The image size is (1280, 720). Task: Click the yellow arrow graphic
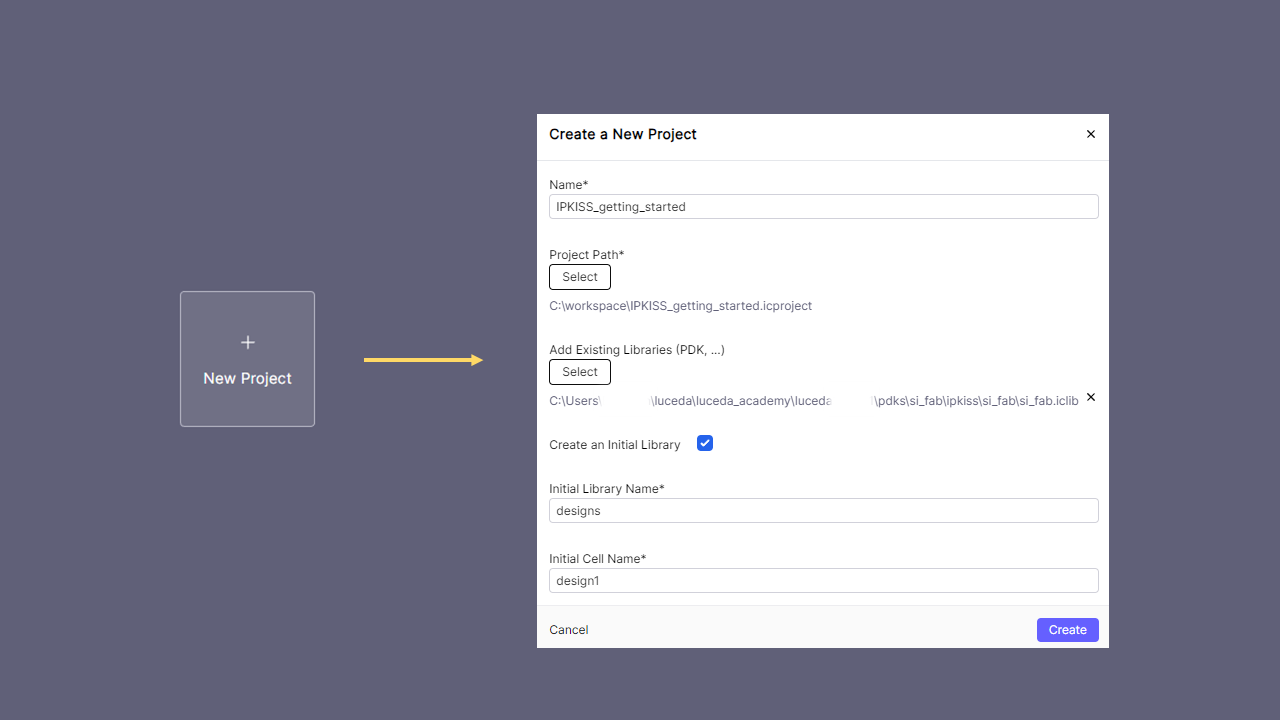[x=423, y=360]
